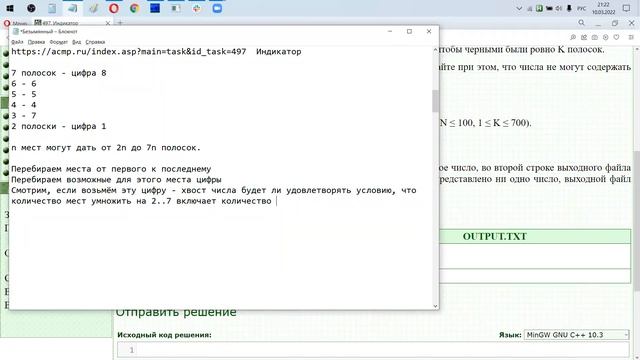Click the source code editor field

[x=373, y=350]
